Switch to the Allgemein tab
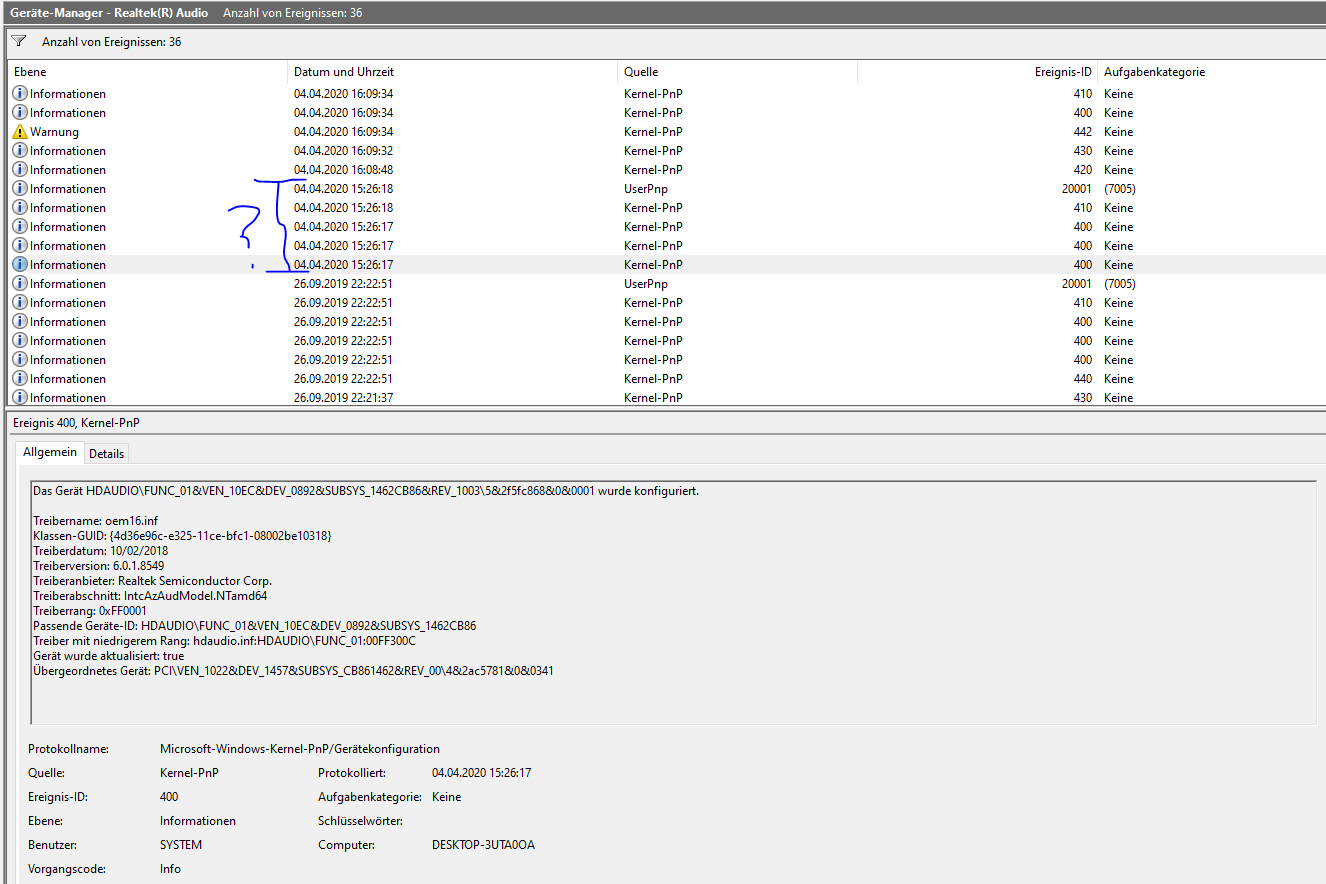This screenshot has height=884, width=1326. [x=51, y=452]
